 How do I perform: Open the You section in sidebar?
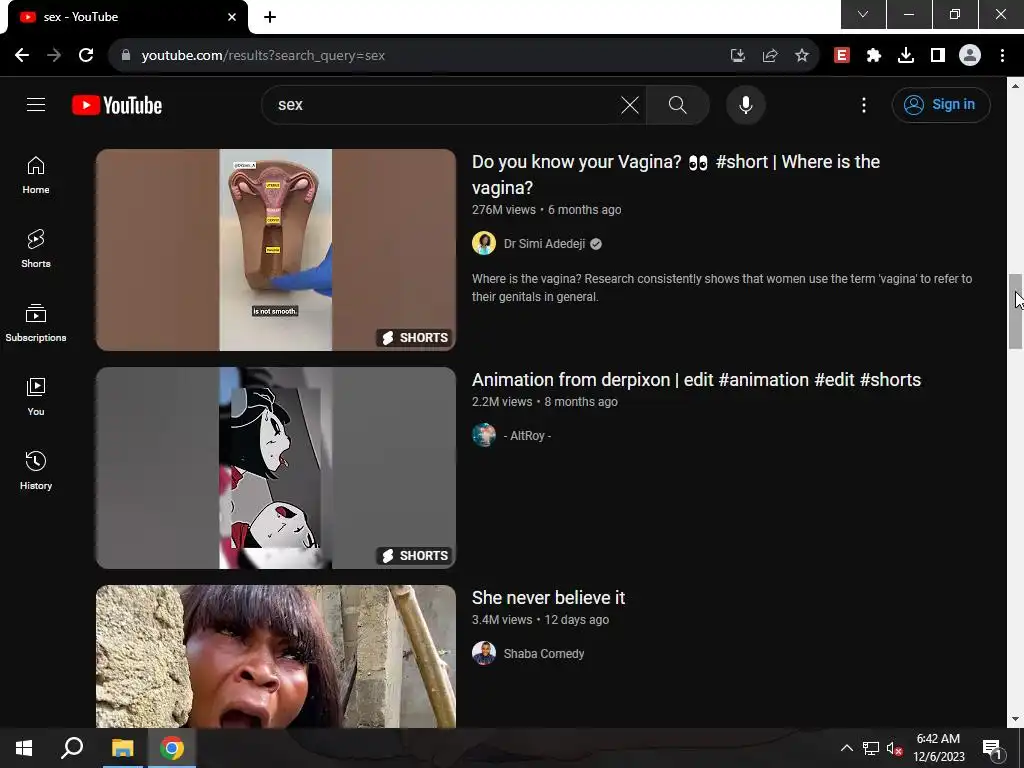click(36, 397)
